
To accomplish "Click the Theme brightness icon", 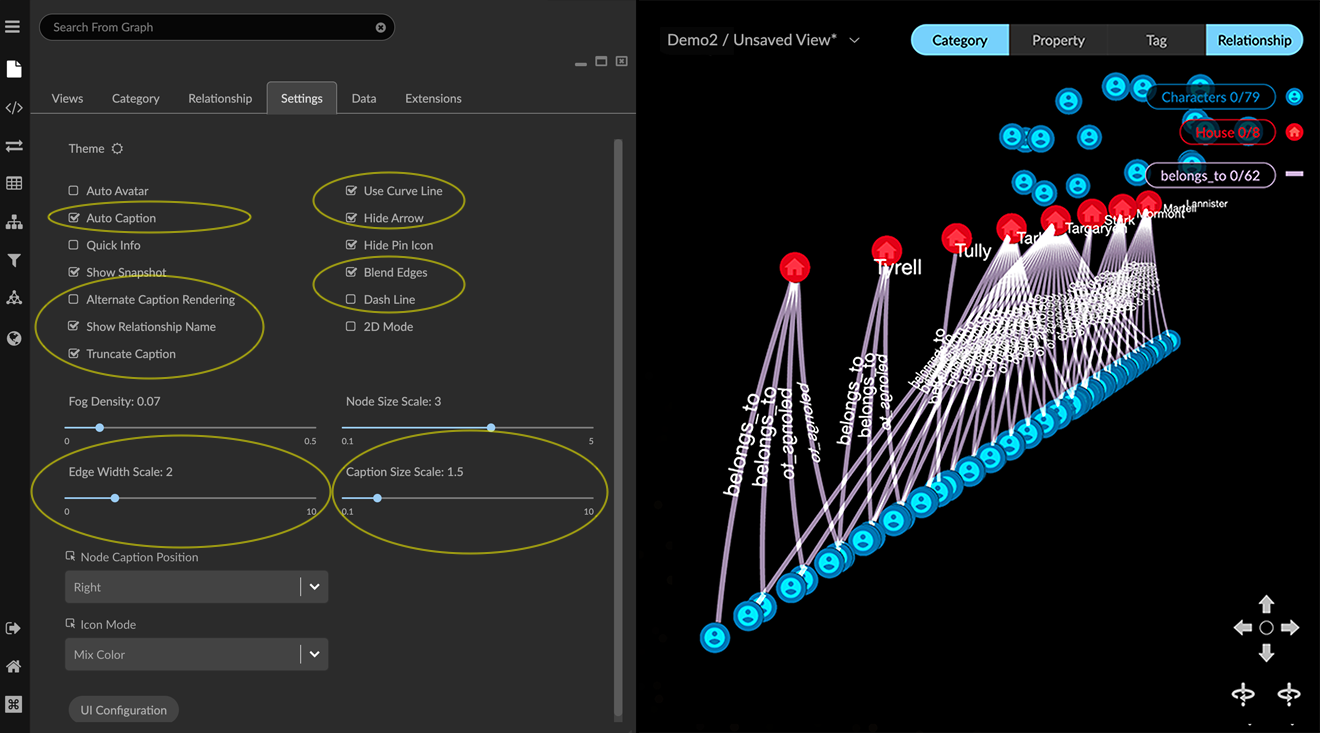I will click(x=117, y=149).
